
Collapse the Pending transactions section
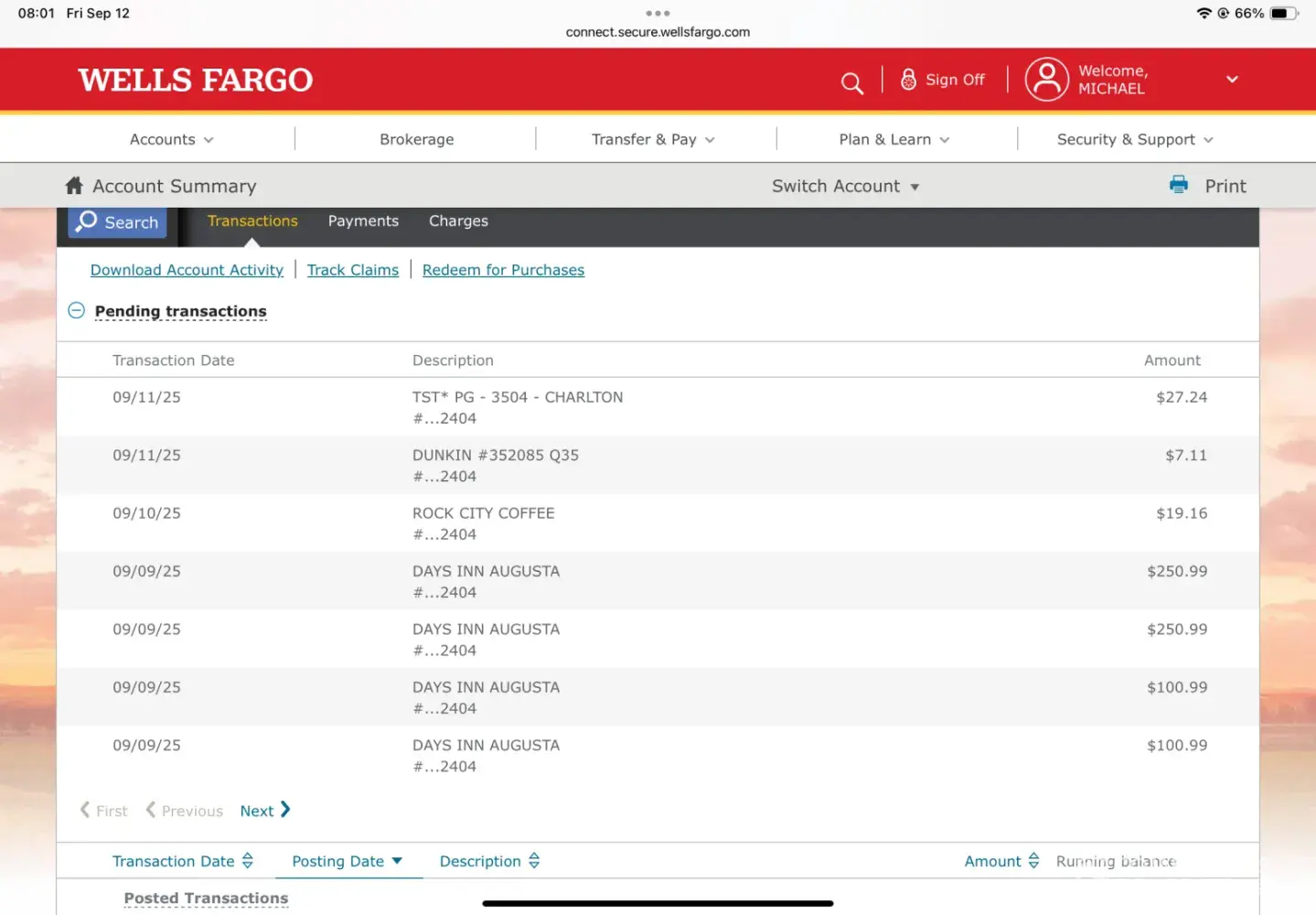coord(77,311)
